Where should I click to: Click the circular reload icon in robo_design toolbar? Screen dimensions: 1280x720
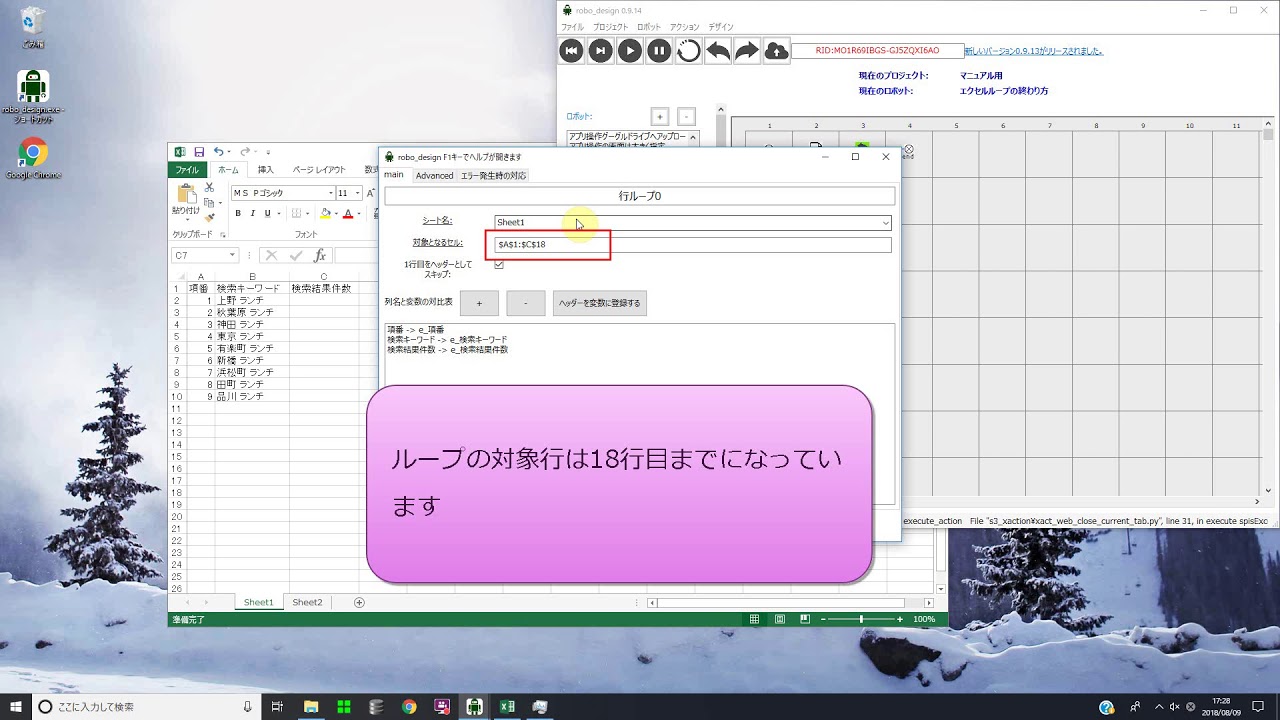688,51
